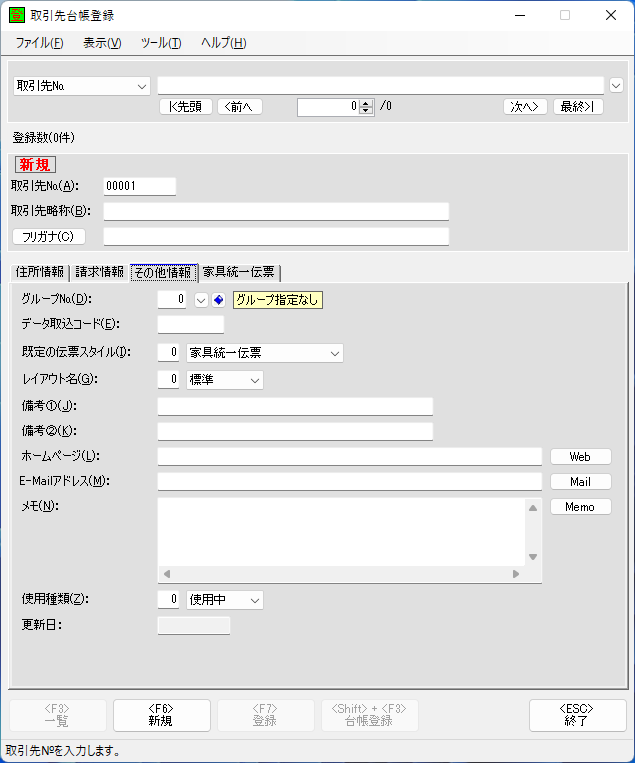
Task: Click the 次へ> next button
Action: tap(525, 106)
